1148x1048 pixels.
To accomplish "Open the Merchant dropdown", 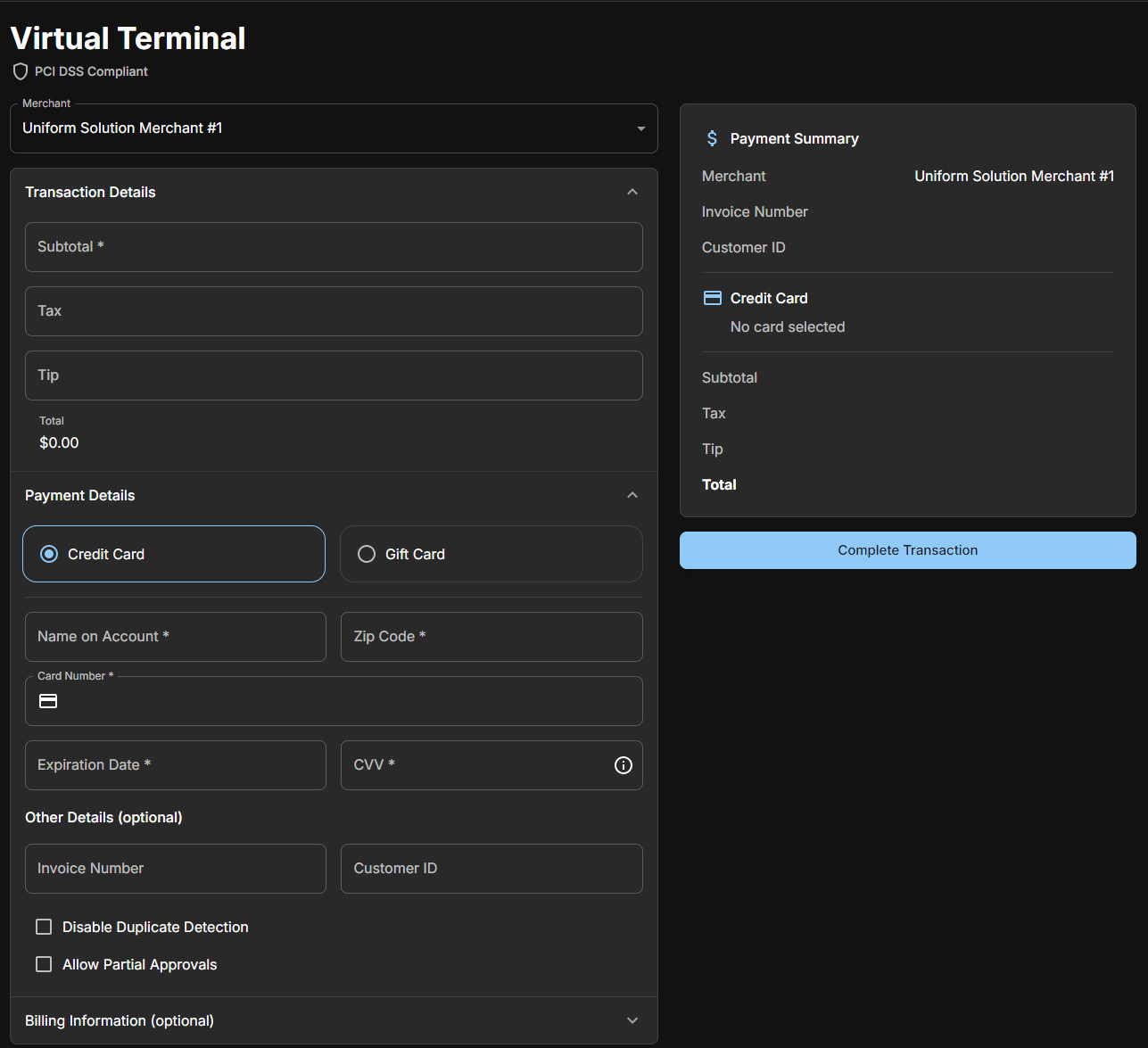I will coord(334,128).
